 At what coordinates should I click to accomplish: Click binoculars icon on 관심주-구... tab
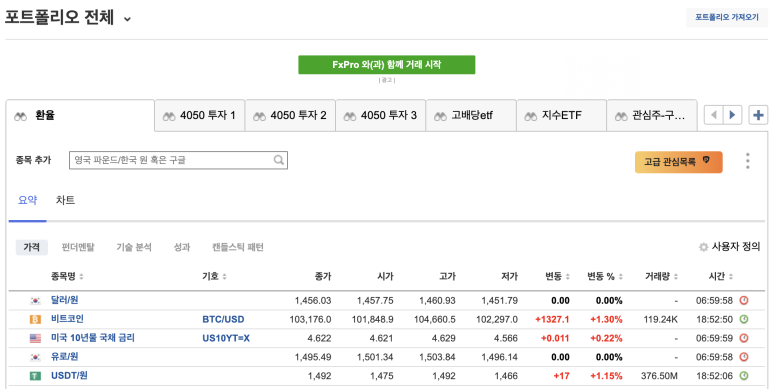point(621,117)
